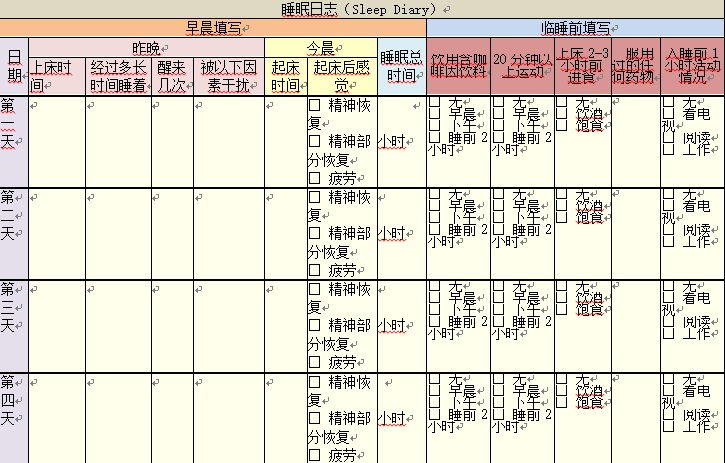Check 精神恢复 box for 第二天
This screenshot has width=725, height=463.
pyautogui.click(x=314, y=198)
